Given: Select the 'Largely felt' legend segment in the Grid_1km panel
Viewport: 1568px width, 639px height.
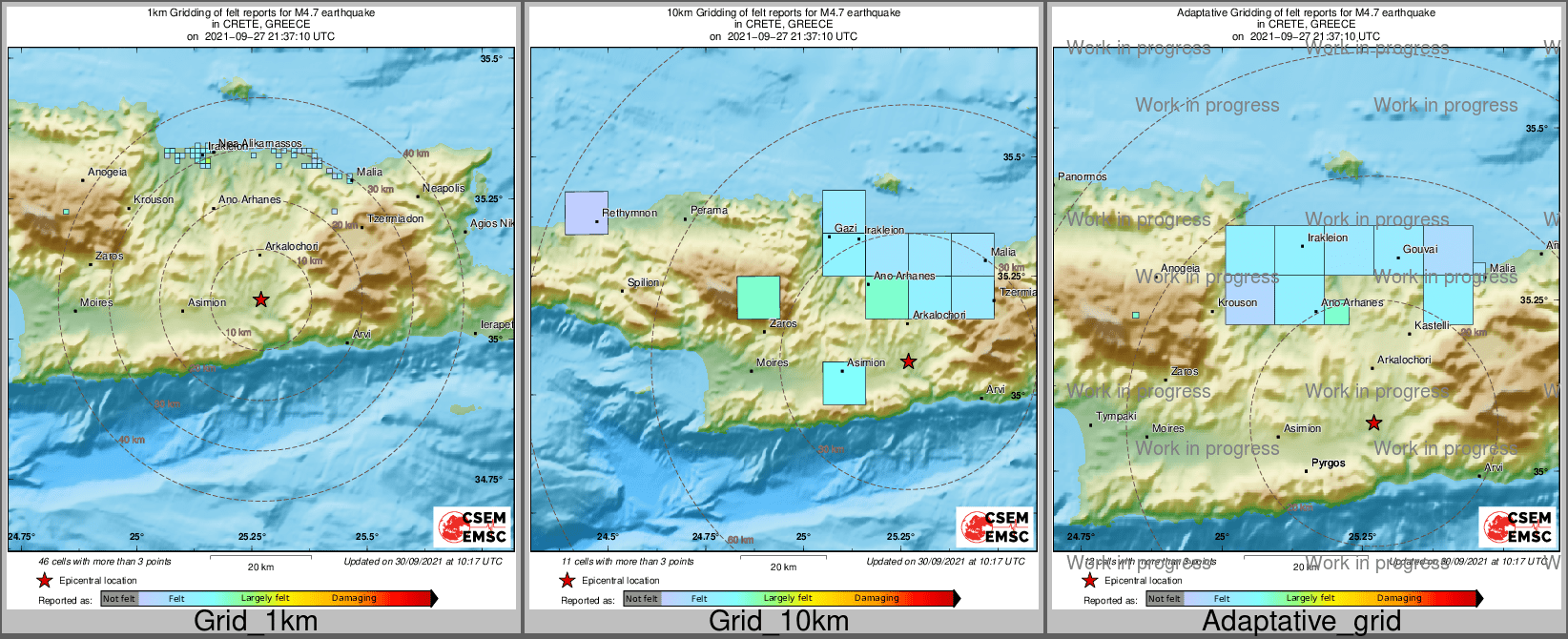Looking at the screenshot, I should click(x=265, y=598).
